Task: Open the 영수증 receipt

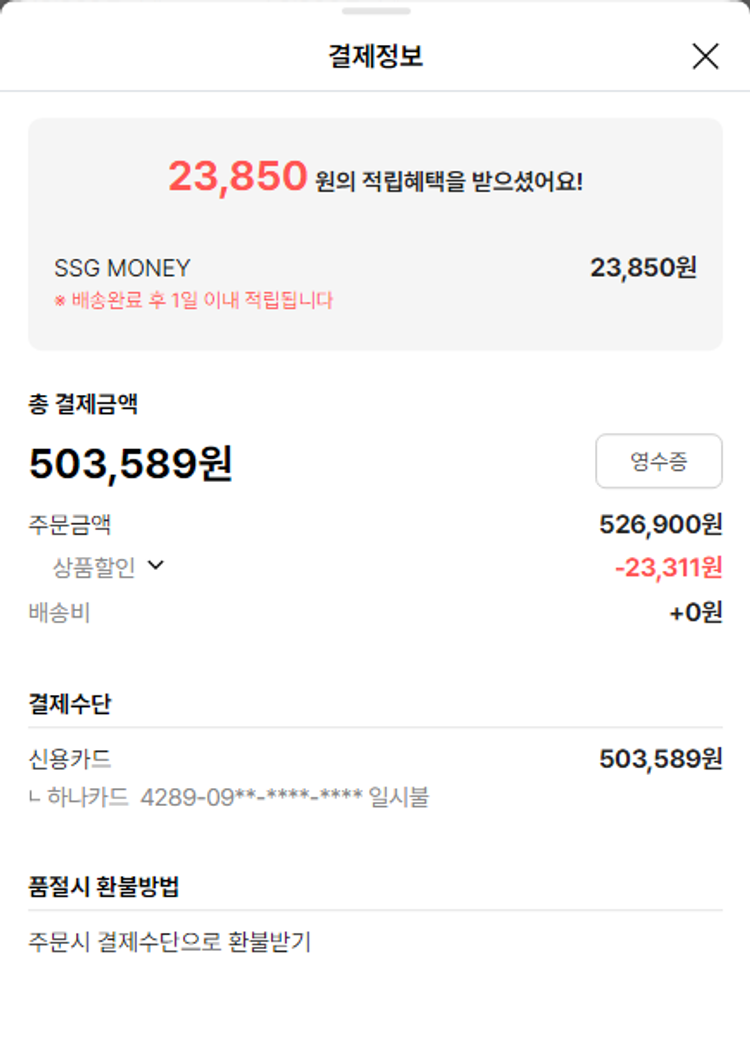Action: 658,461
